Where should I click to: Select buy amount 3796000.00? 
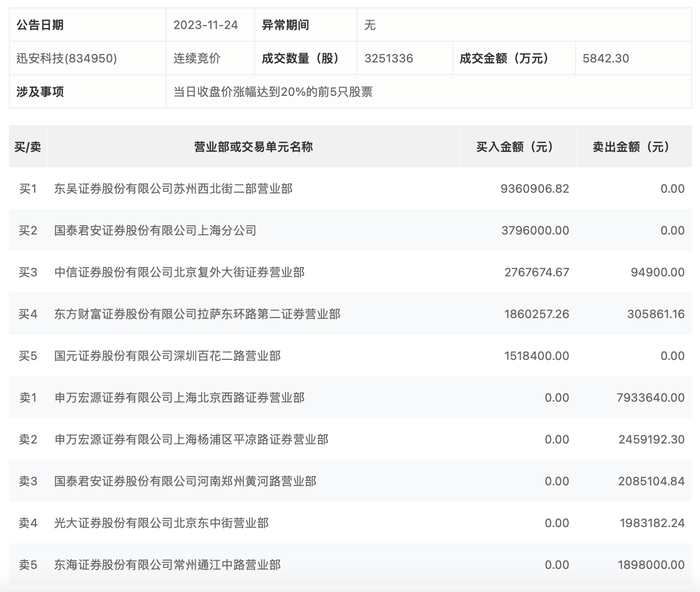click(535, 230)
